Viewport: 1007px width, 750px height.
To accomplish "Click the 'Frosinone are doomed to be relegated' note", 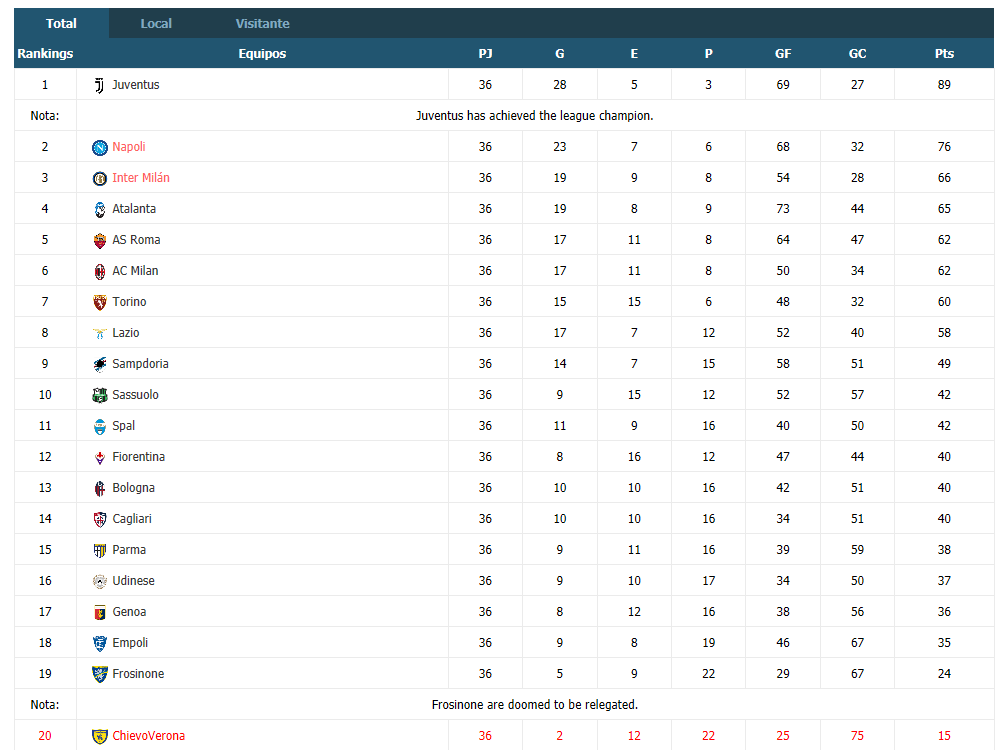I will (534, 704).
